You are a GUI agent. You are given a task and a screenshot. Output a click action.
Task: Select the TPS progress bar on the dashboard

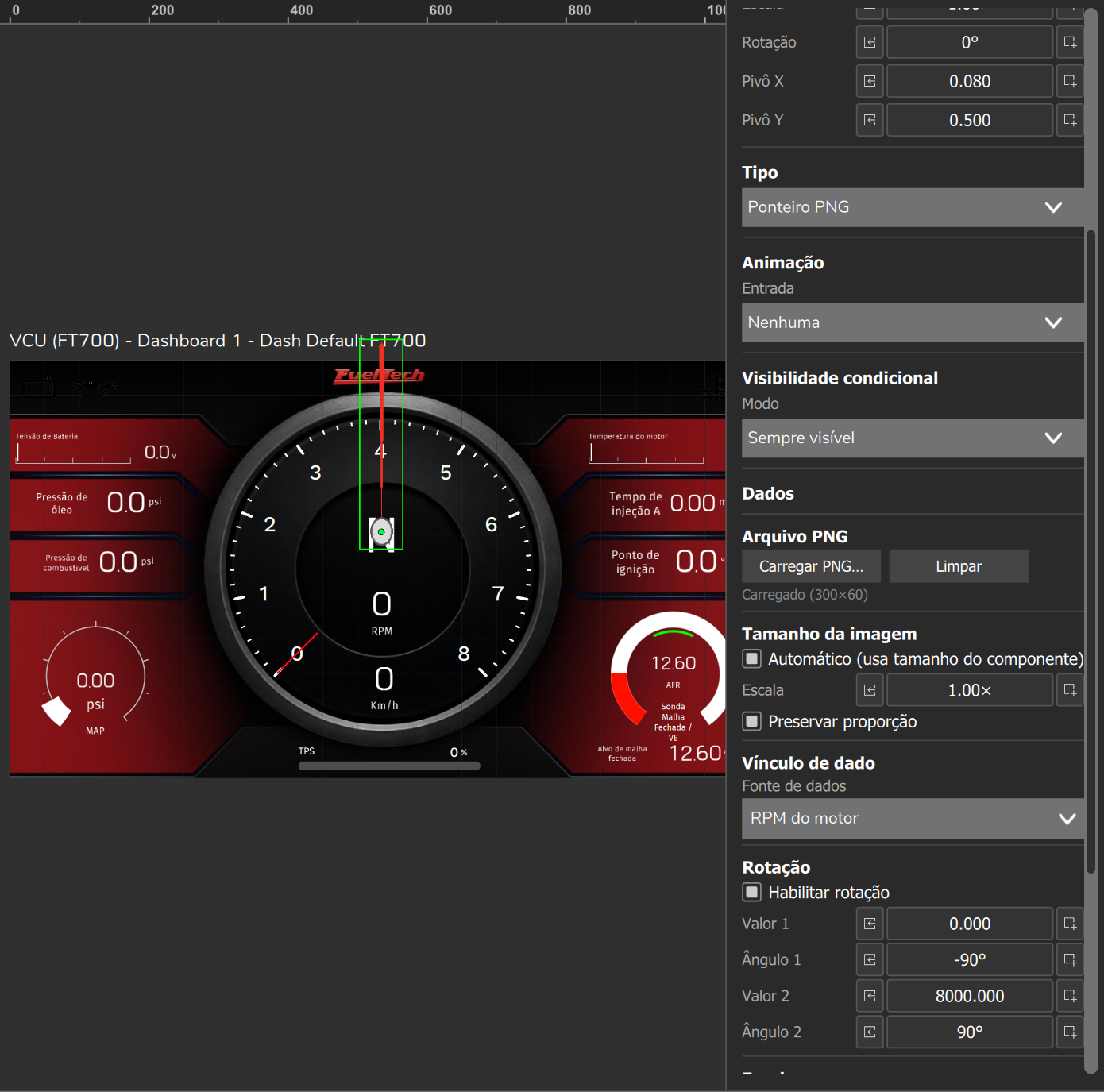(389, 766)
